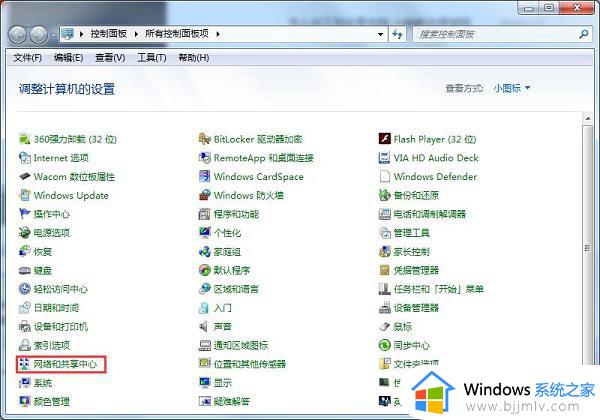This screenshot has height=420, width=600.
Task: Open the 帮助(H) menu
Action: pos(194,58)
